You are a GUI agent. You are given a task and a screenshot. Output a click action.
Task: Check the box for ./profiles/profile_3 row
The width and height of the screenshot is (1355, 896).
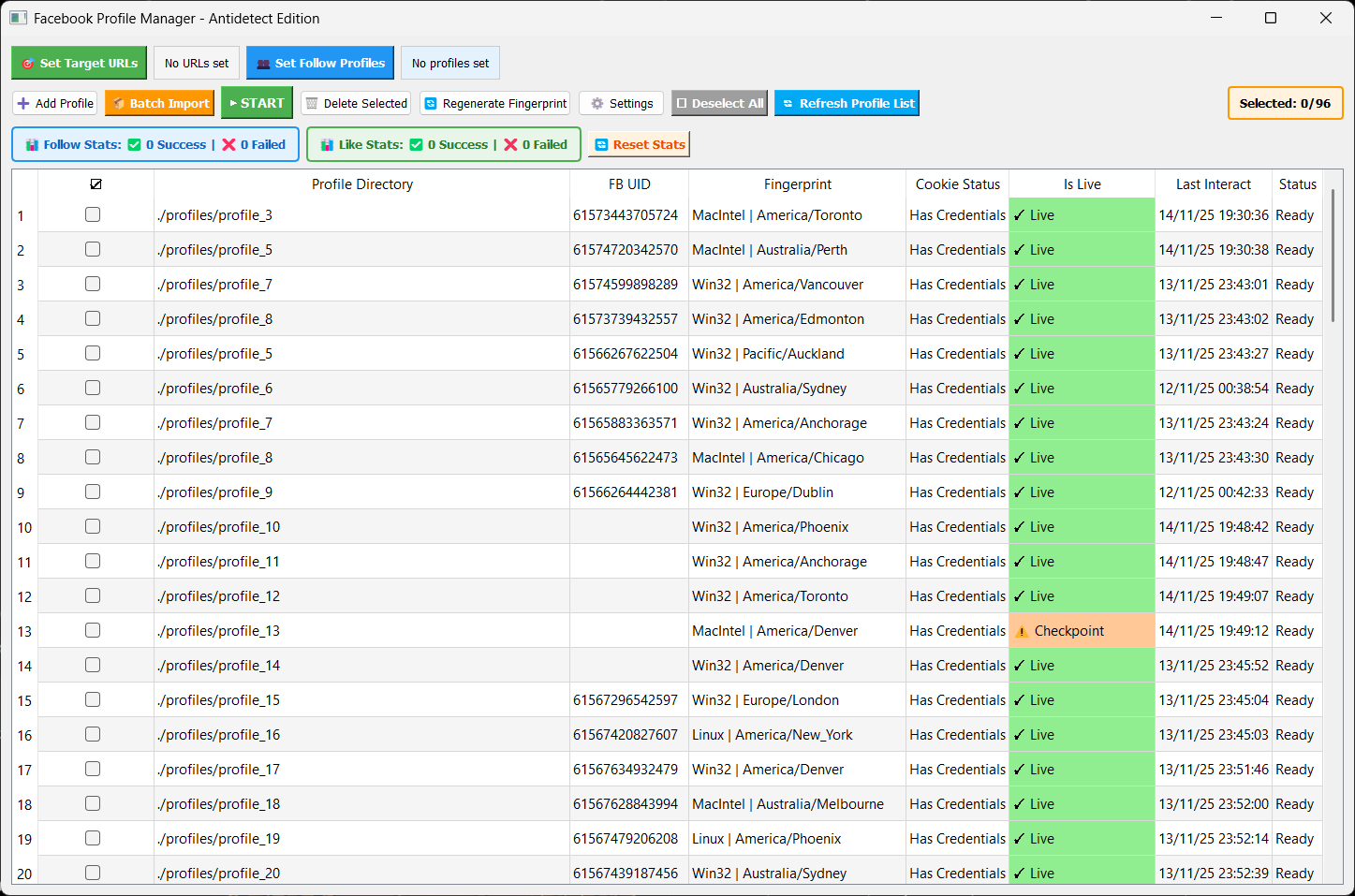pos(93,214)
